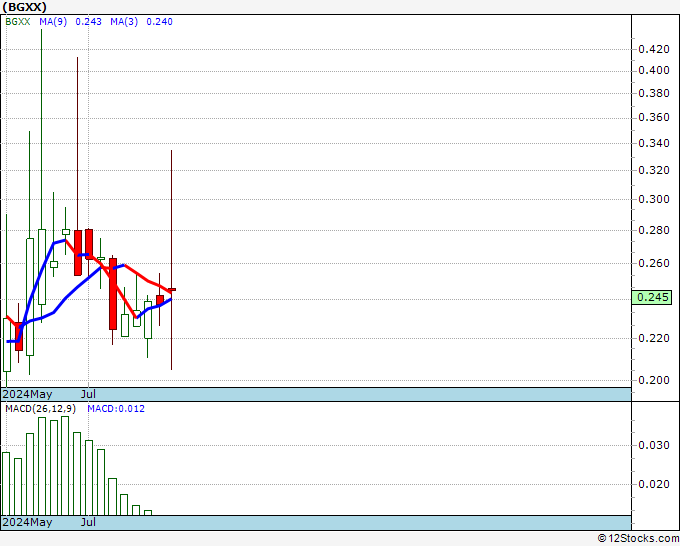This screenshot has width=680, height=546.
Task: Click the tallest MACD histogram bar
Action: pos(65,466)
